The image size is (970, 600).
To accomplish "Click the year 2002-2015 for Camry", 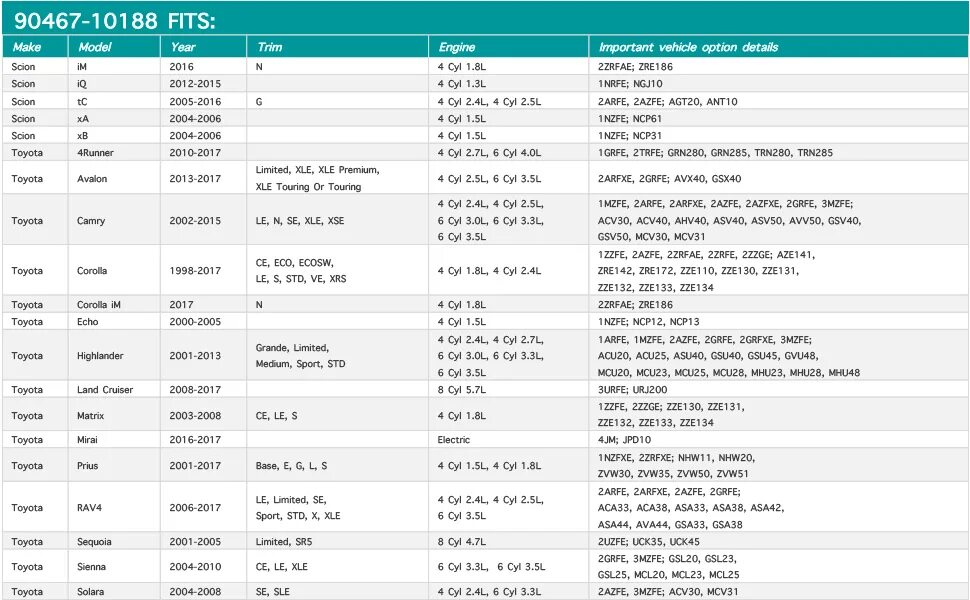I will point(195,221).
